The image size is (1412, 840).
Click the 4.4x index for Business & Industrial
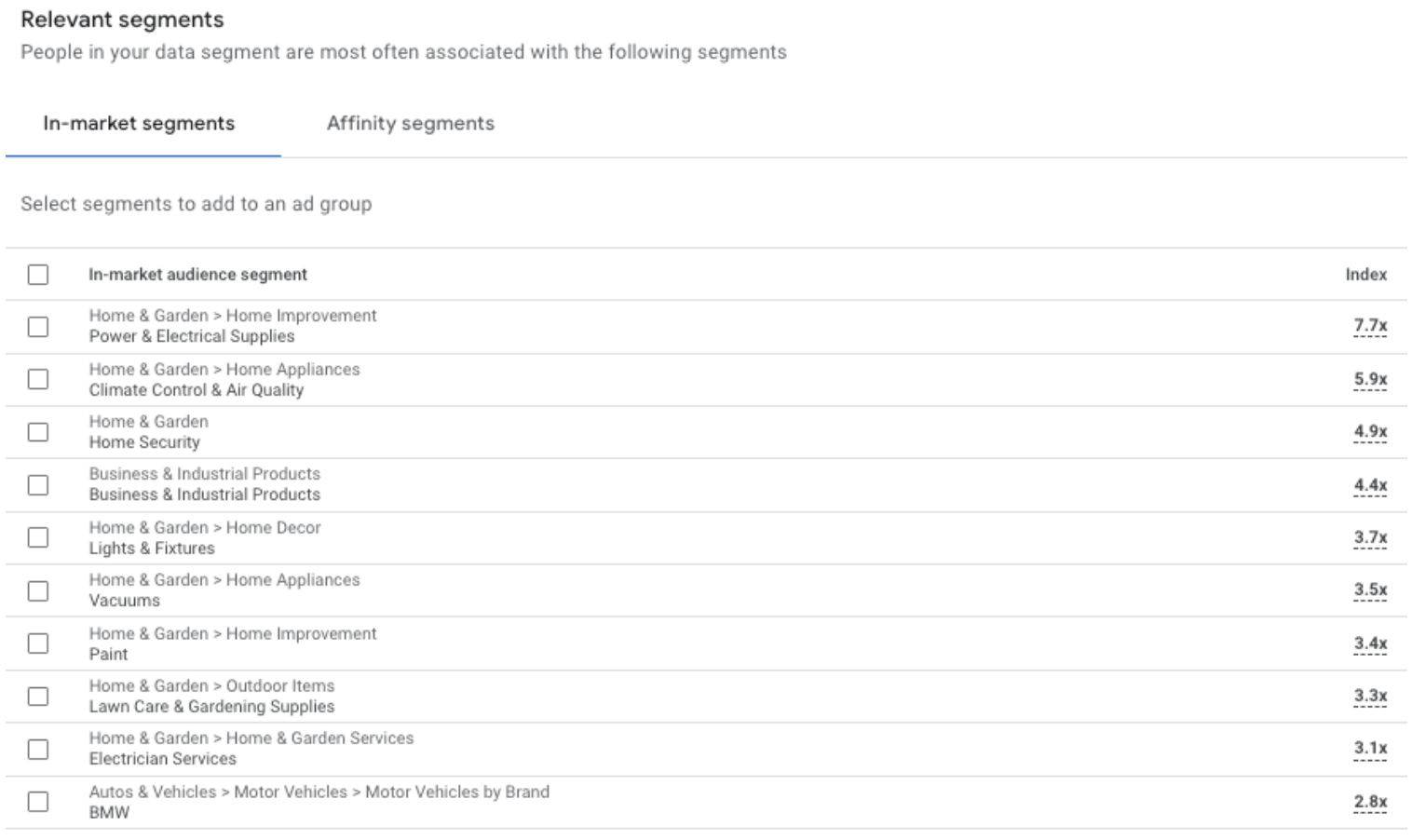pos(1370,485)
